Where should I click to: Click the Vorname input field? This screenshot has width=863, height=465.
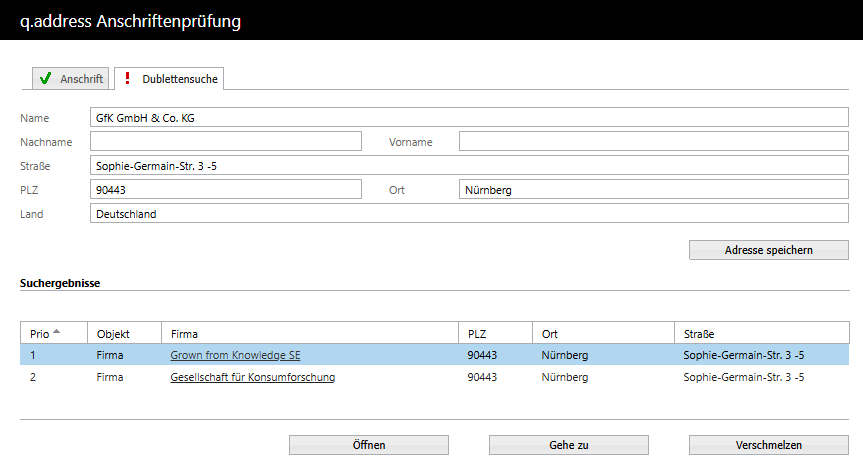(653, 142)
